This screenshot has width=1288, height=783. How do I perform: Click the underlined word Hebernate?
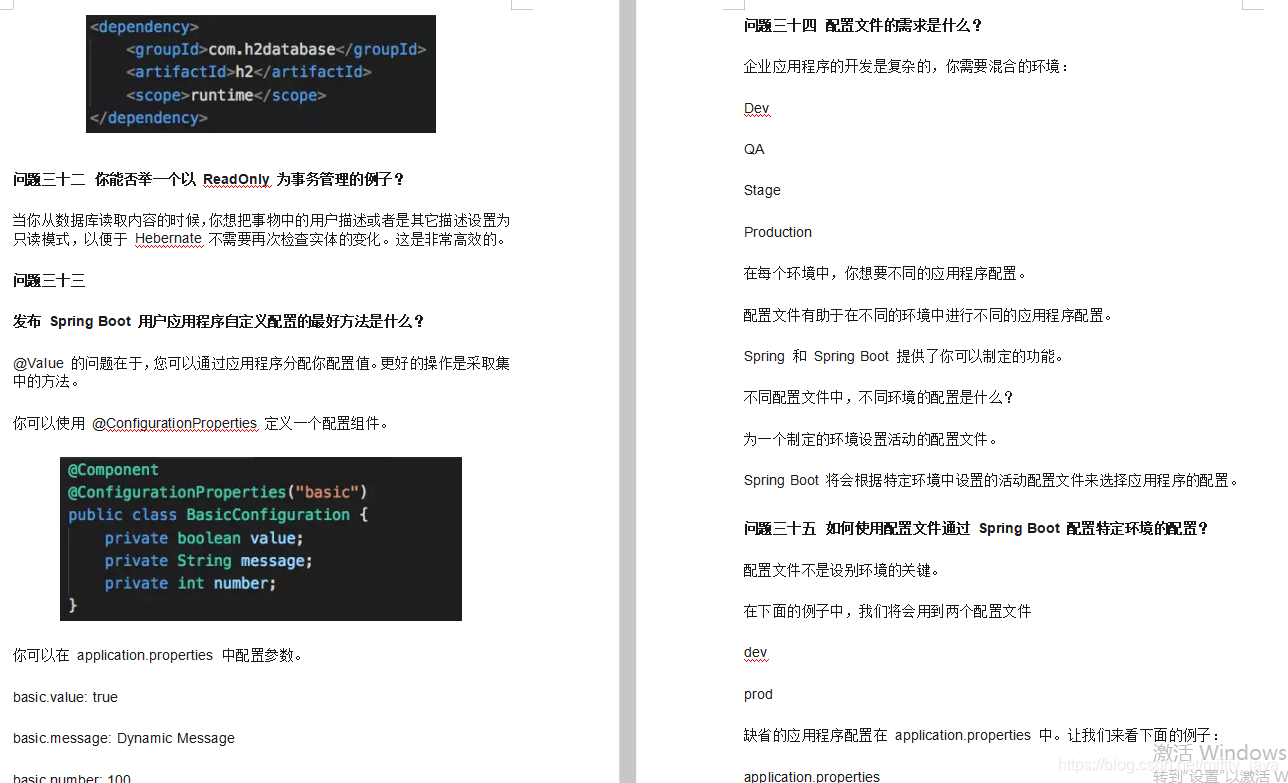[169, 239]
